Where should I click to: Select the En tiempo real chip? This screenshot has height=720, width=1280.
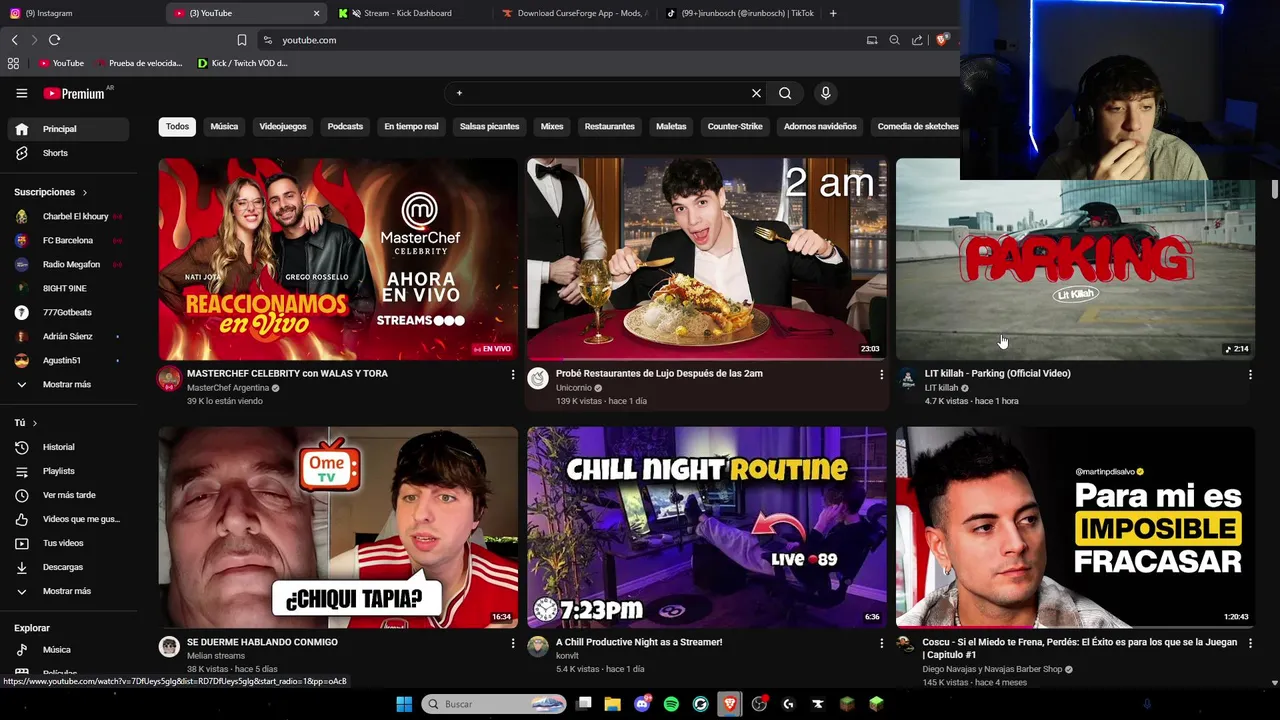pos(411,126)
